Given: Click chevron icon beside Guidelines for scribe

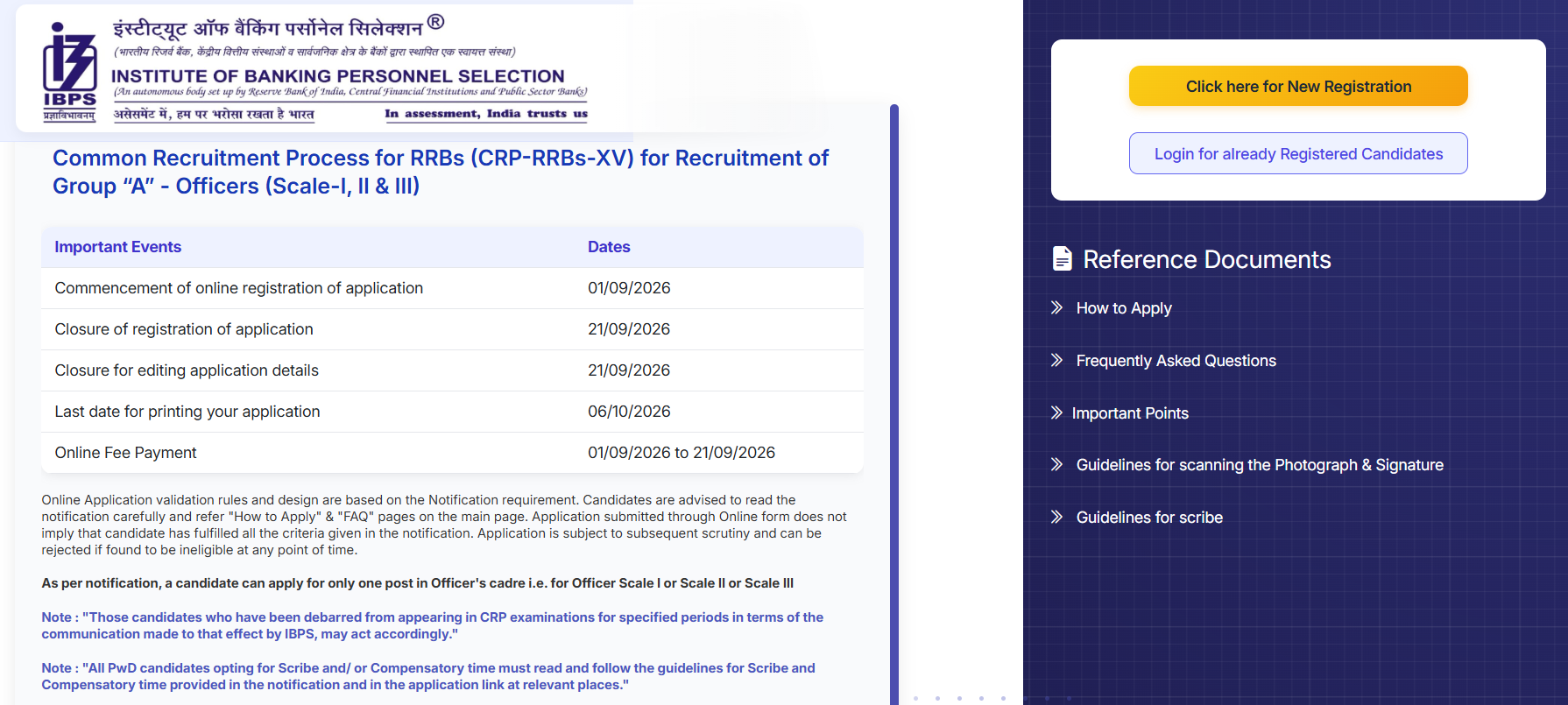Looking at the screenshot, I should pyautogui.click(x=1057, y=517).
